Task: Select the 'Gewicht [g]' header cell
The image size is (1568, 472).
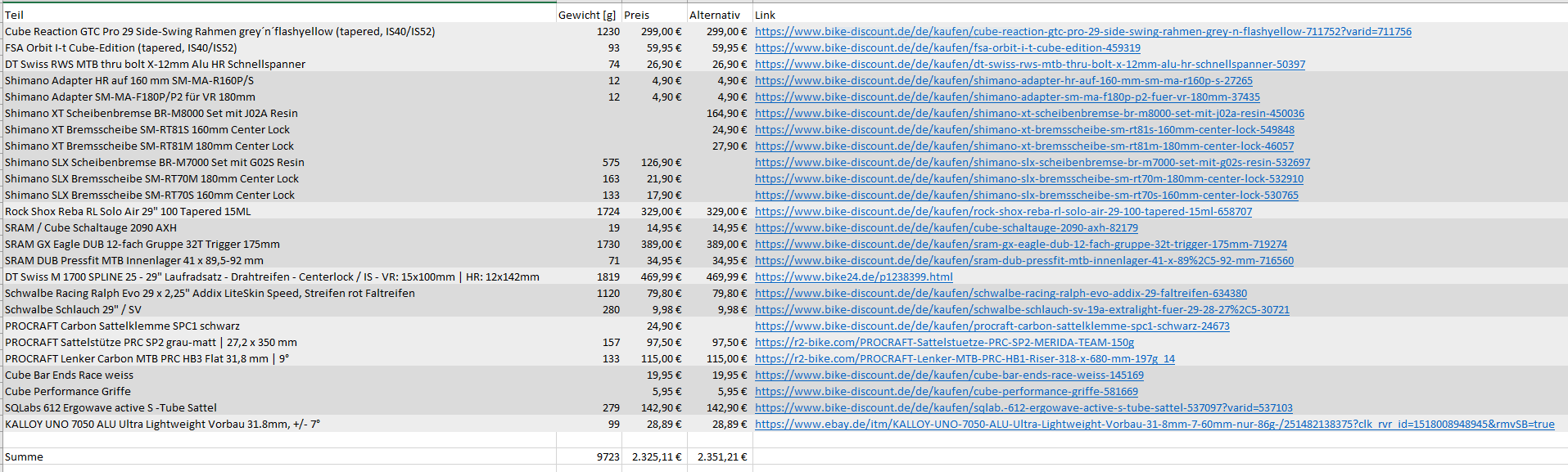Action: [586, 15]
